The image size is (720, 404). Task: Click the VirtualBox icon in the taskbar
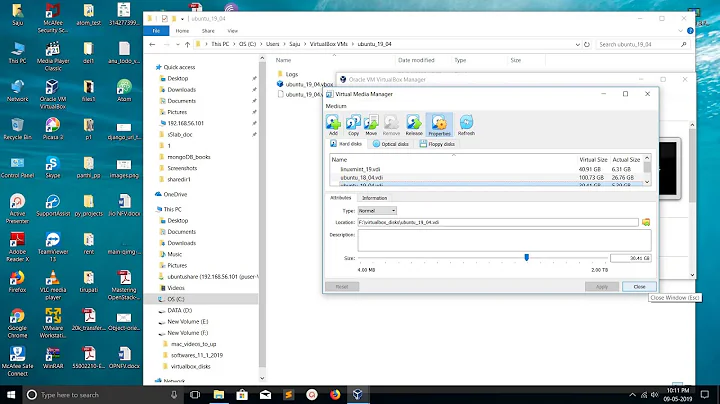(x=358, y=395)
